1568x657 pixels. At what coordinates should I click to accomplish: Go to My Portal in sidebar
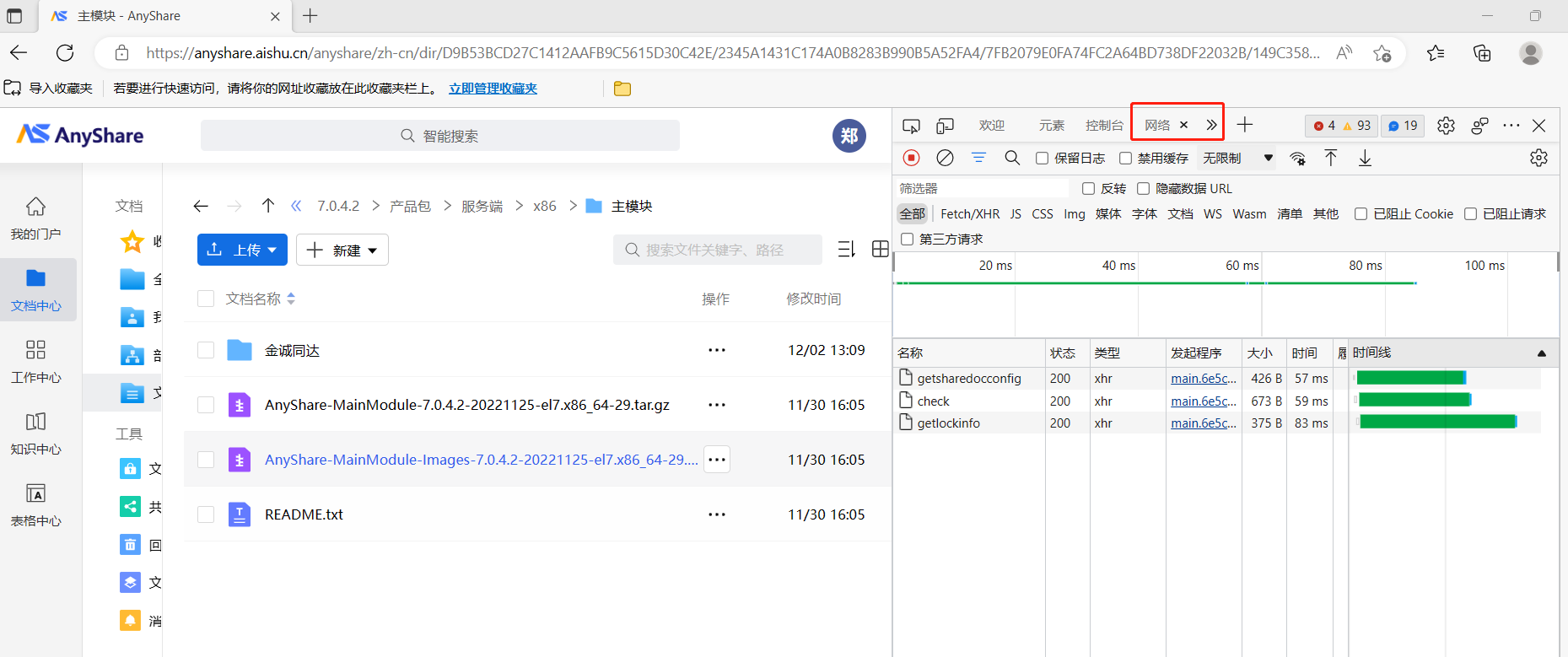tap(35, 218)
